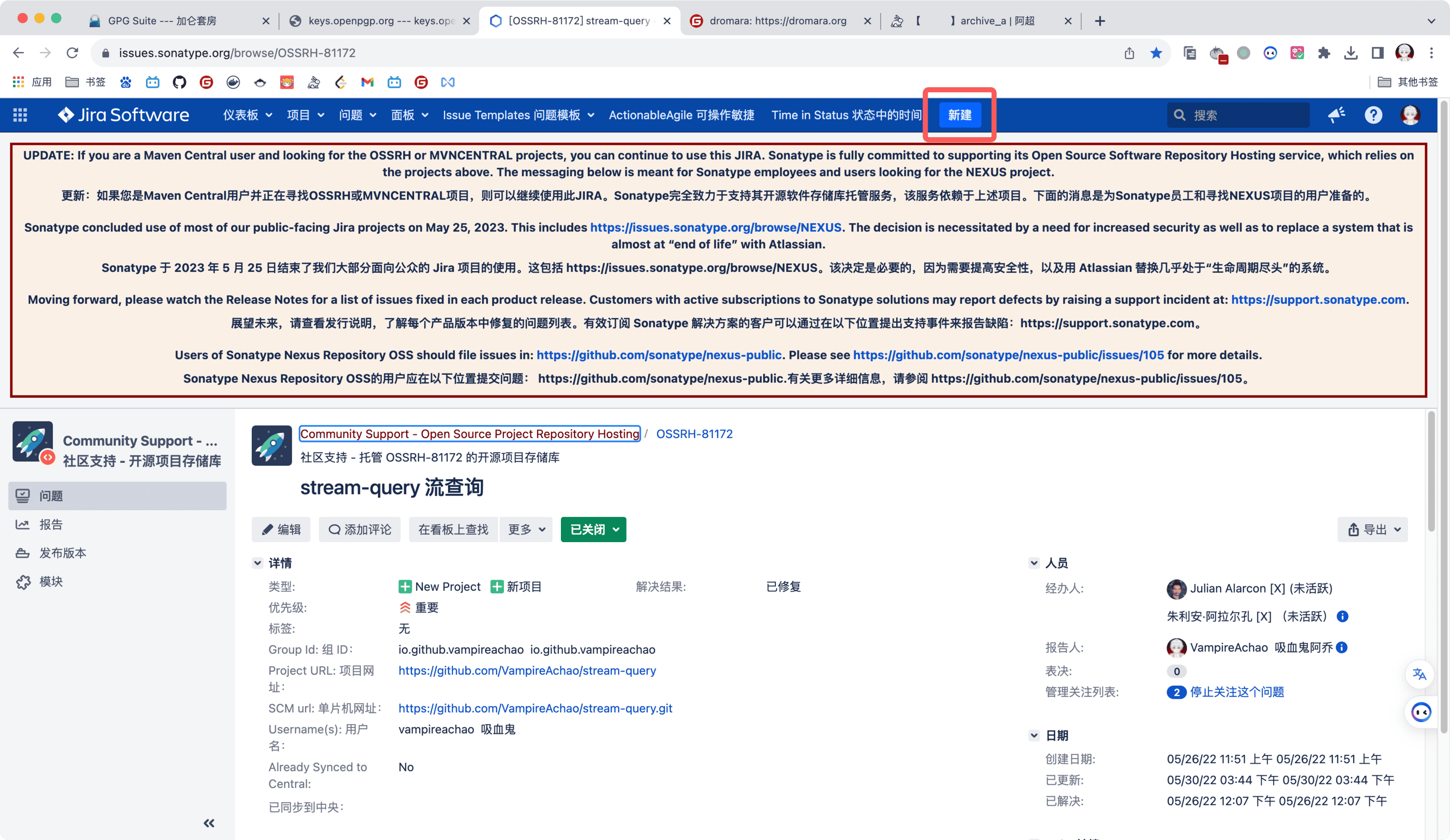Image resolution: width=1450 pixels, height=840 pixels.
Task: Collapse the sidebar using the double chevron icon
Action: pos(209,823)
